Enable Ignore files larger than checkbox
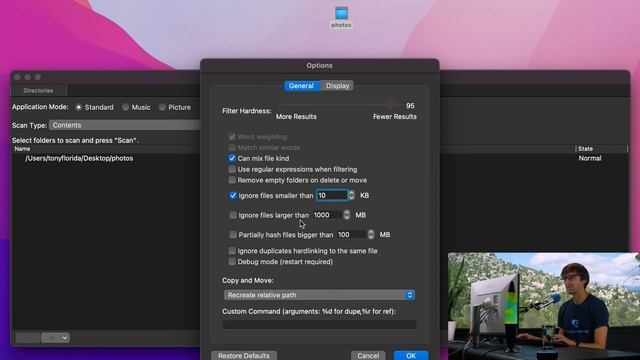 pos(233,215)
